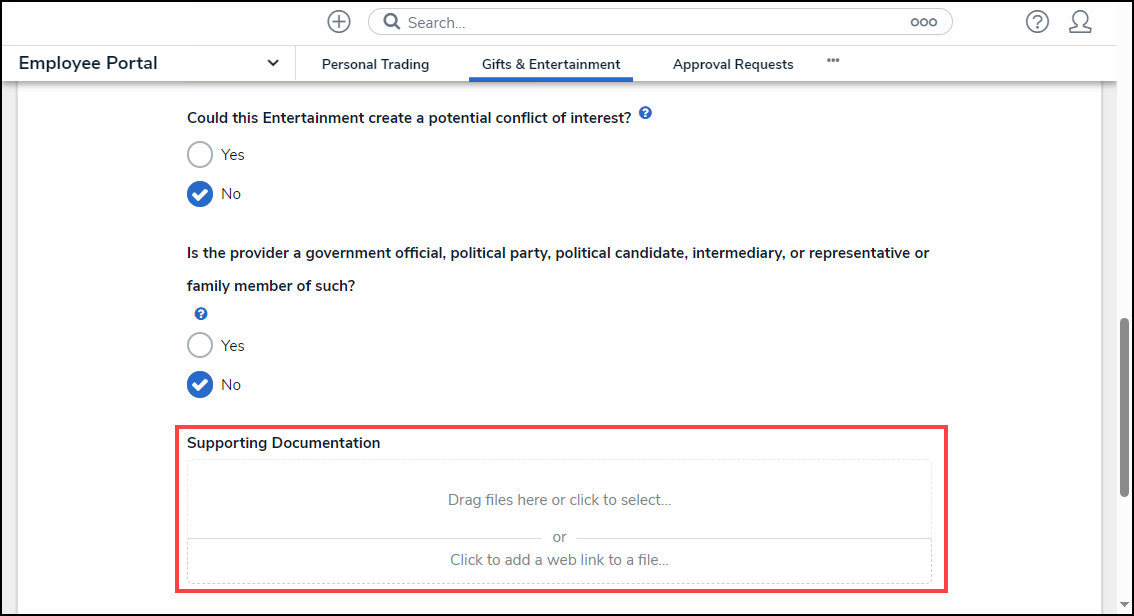The height and width of the screenshot is (616, 1134).
Task: Click 'Drag files here or click to select'
Action: pos(559,500)
